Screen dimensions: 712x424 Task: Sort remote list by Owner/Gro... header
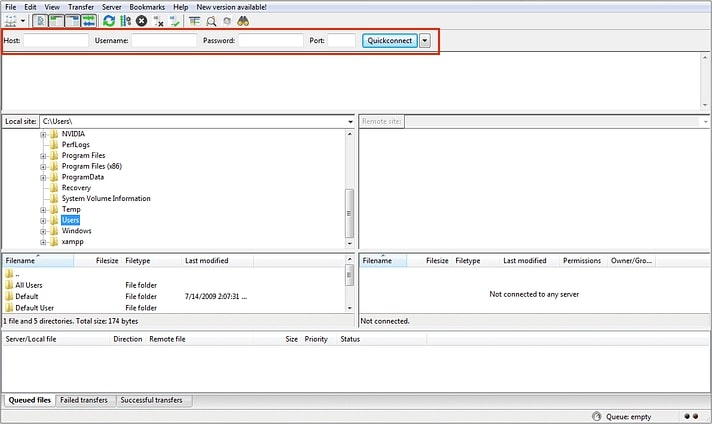point(631,261)
